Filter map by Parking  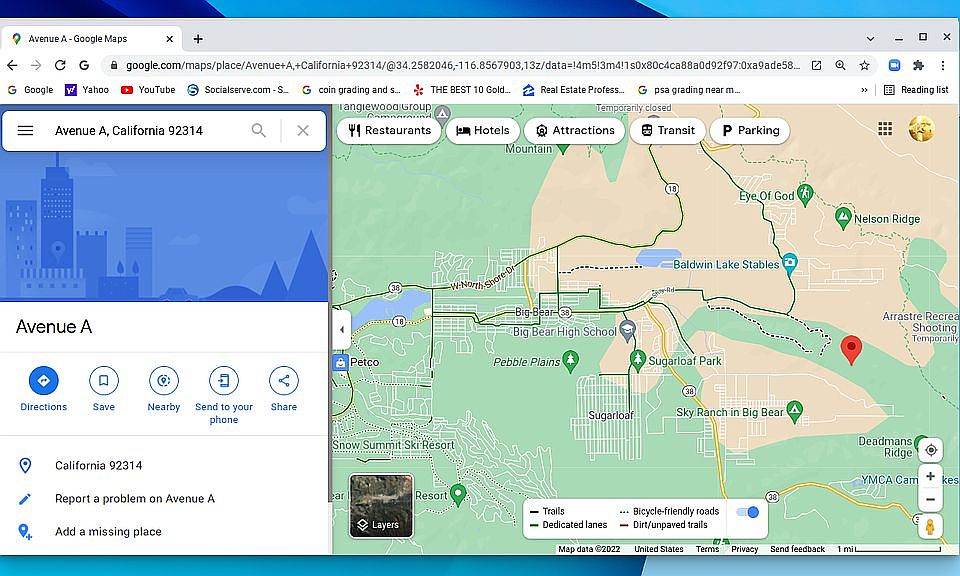click(x=750, y=130)
